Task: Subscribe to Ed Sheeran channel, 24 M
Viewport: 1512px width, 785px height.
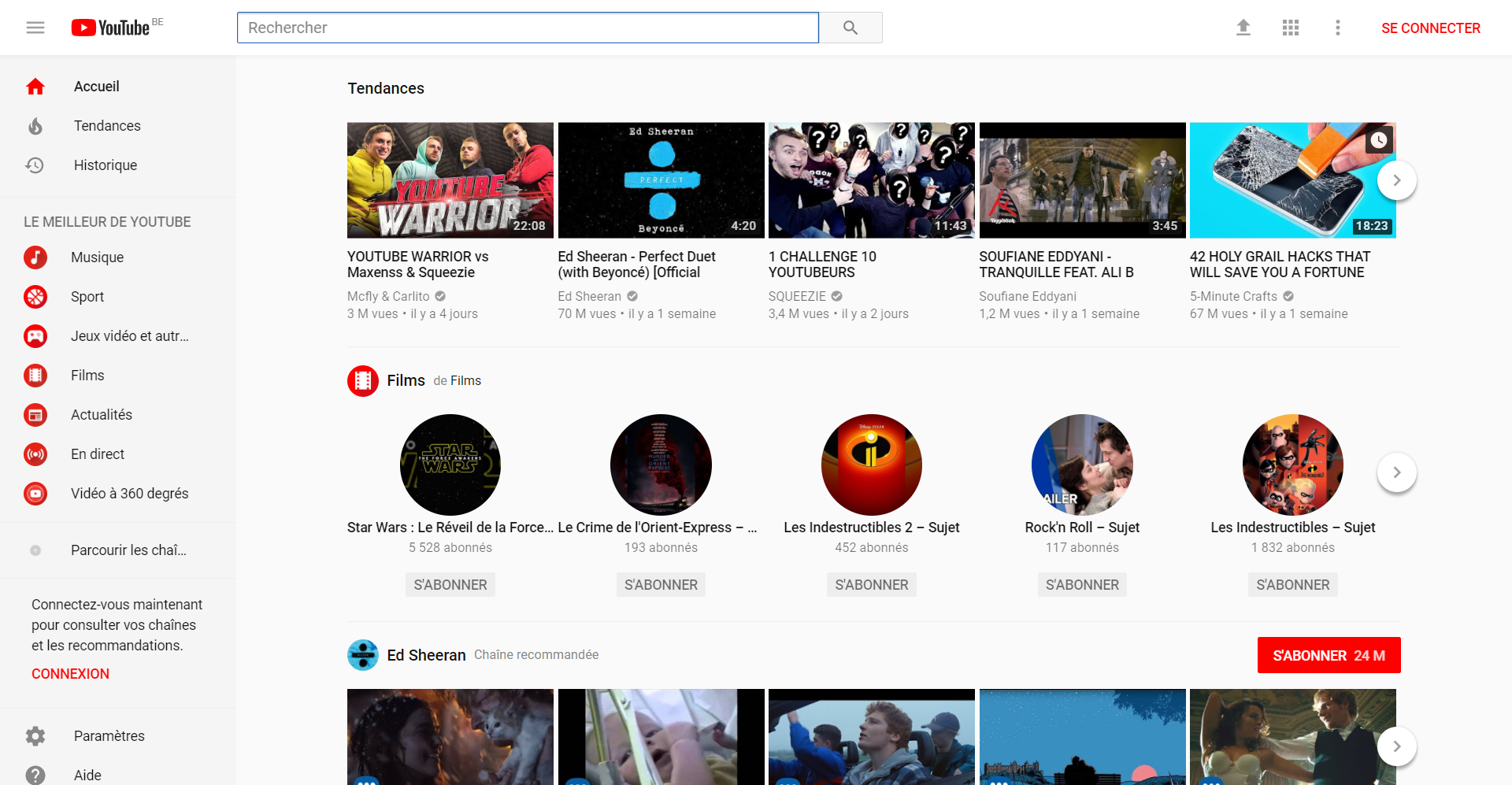Action: tap(1329, 655)
